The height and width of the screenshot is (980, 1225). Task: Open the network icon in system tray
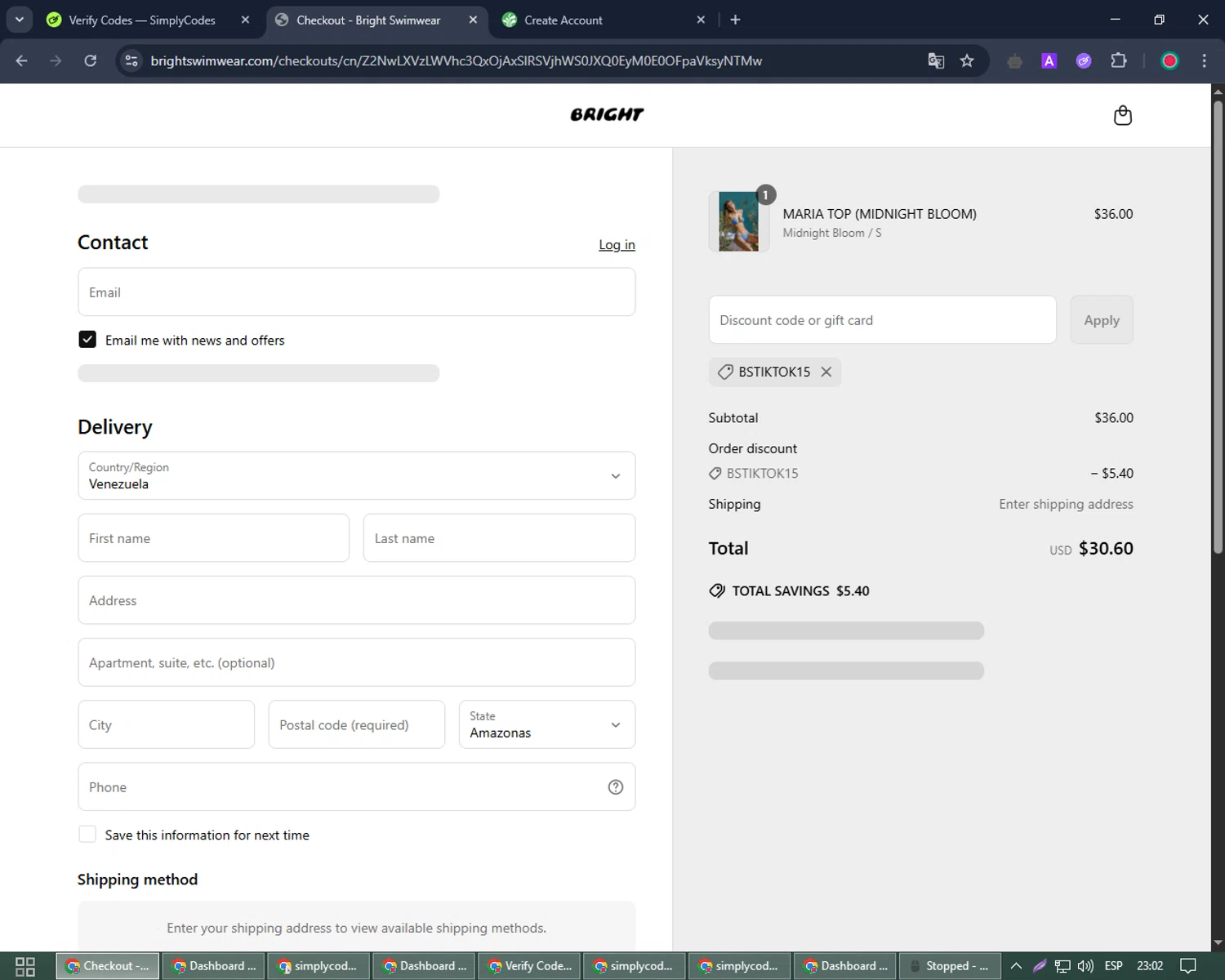tap(1062, 966)
